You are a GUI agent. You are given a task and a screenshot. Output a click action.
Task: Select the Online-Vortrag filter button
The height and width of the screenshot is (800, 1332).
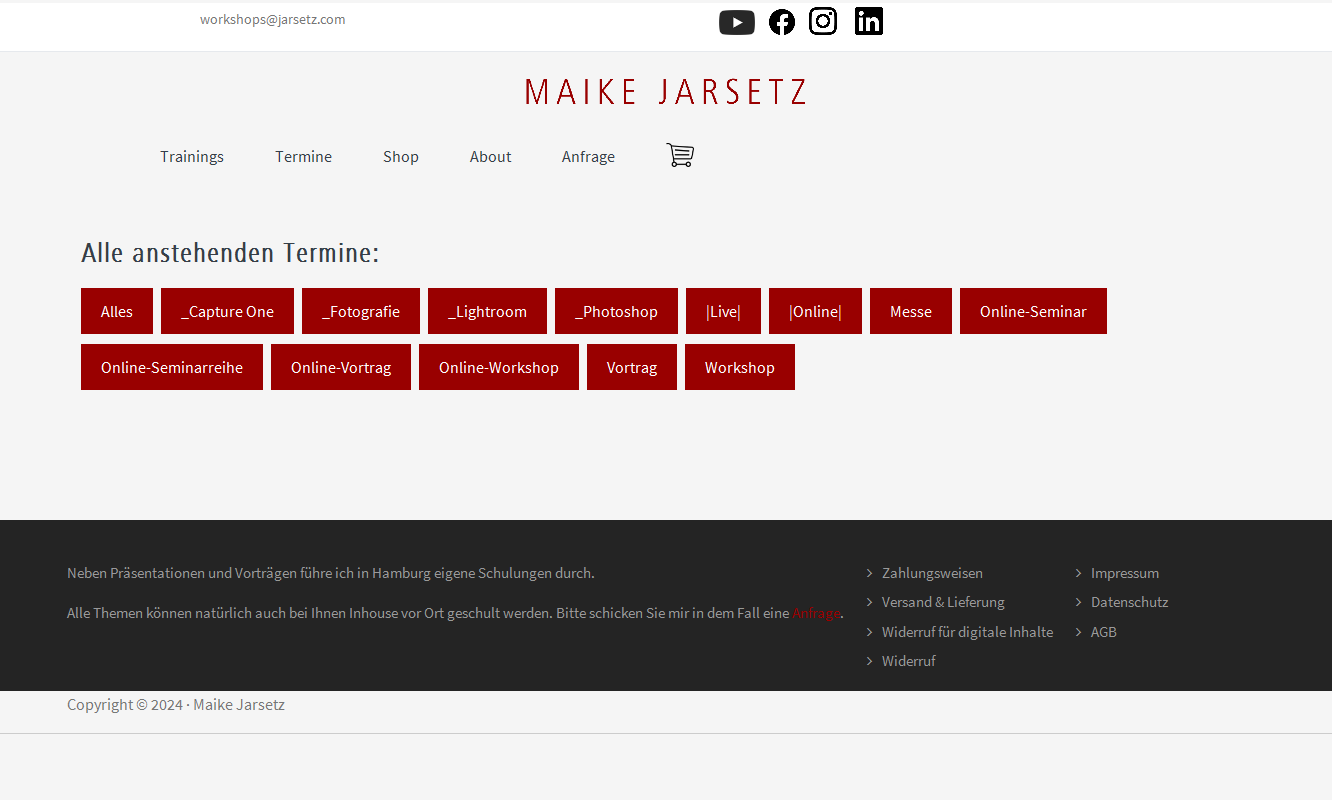point(341,367)
